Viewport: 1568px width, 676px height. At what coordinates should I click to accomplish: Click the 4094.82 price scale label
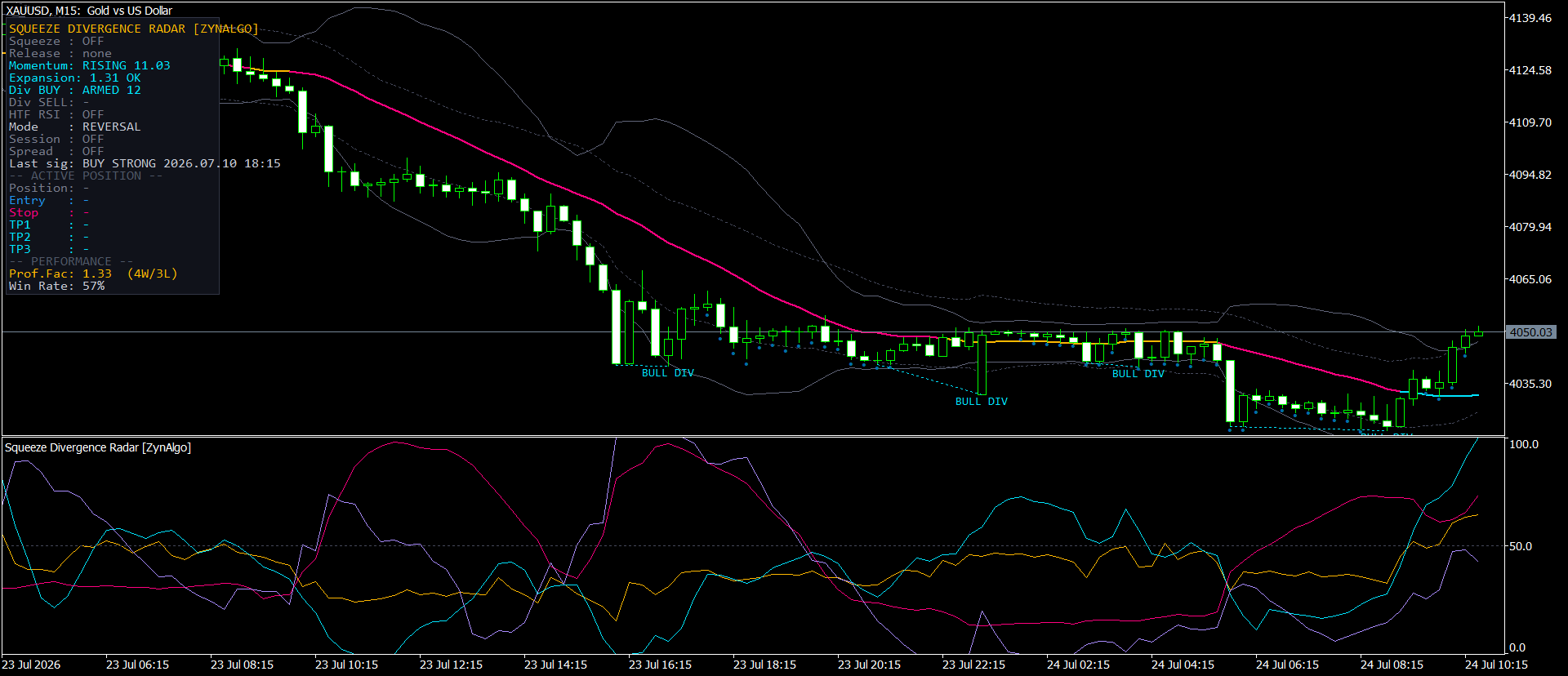(x=1530, y=175)
